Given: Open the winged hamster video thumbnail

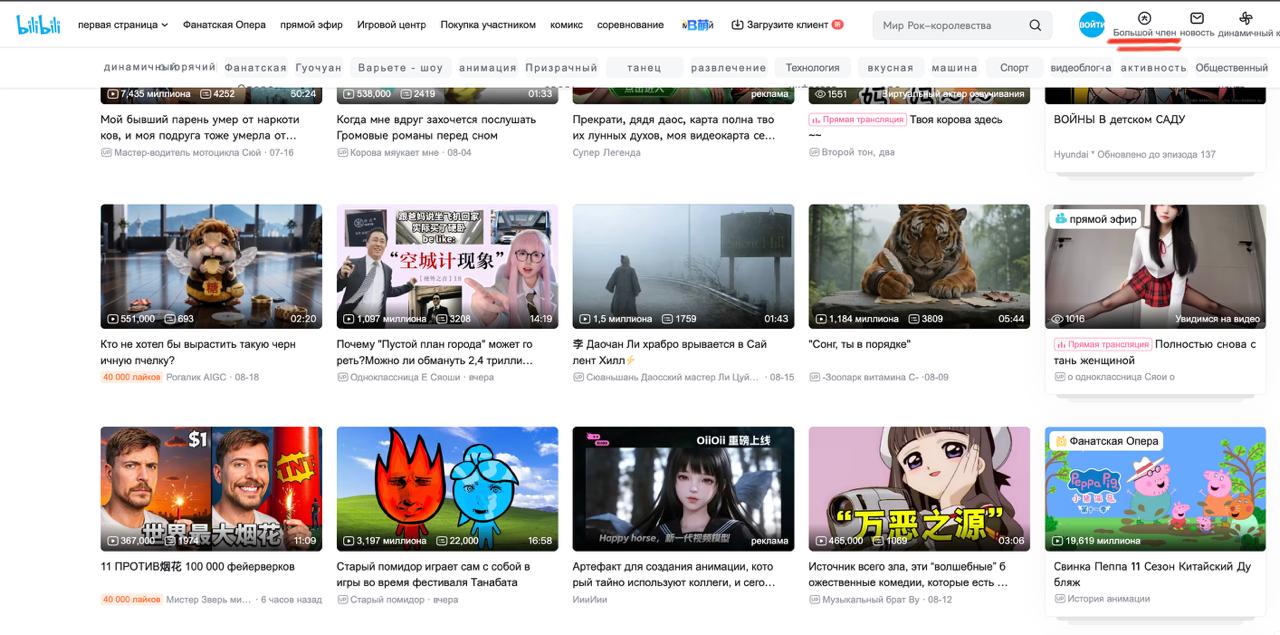Looking at the screenshot, I should coord(211,266).
